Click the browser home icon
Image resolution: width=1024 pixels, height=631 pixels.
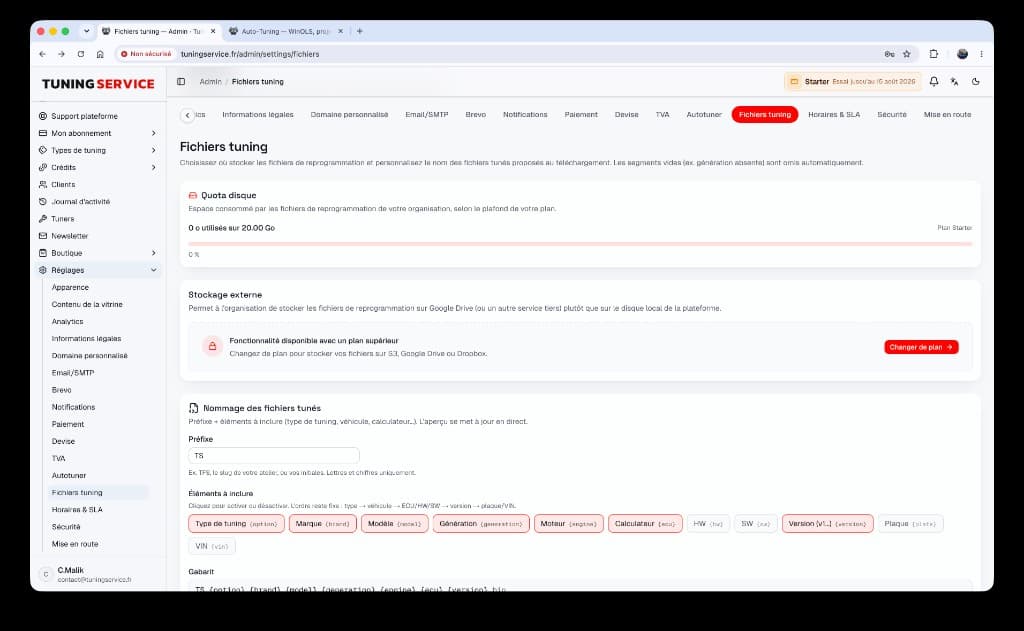(x=100, y=54)
